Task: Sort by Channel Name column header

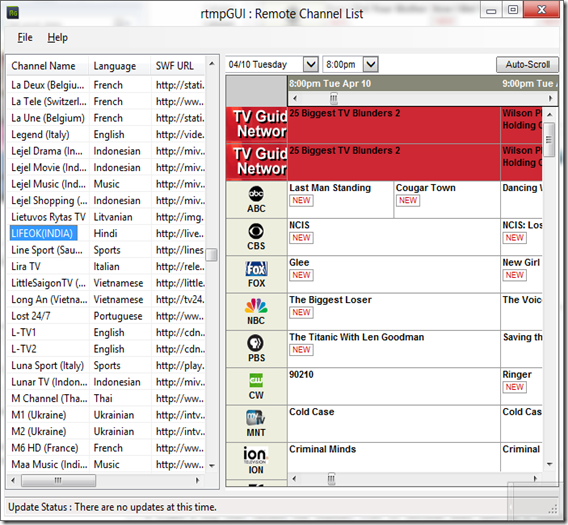Action: coord(47,66)
